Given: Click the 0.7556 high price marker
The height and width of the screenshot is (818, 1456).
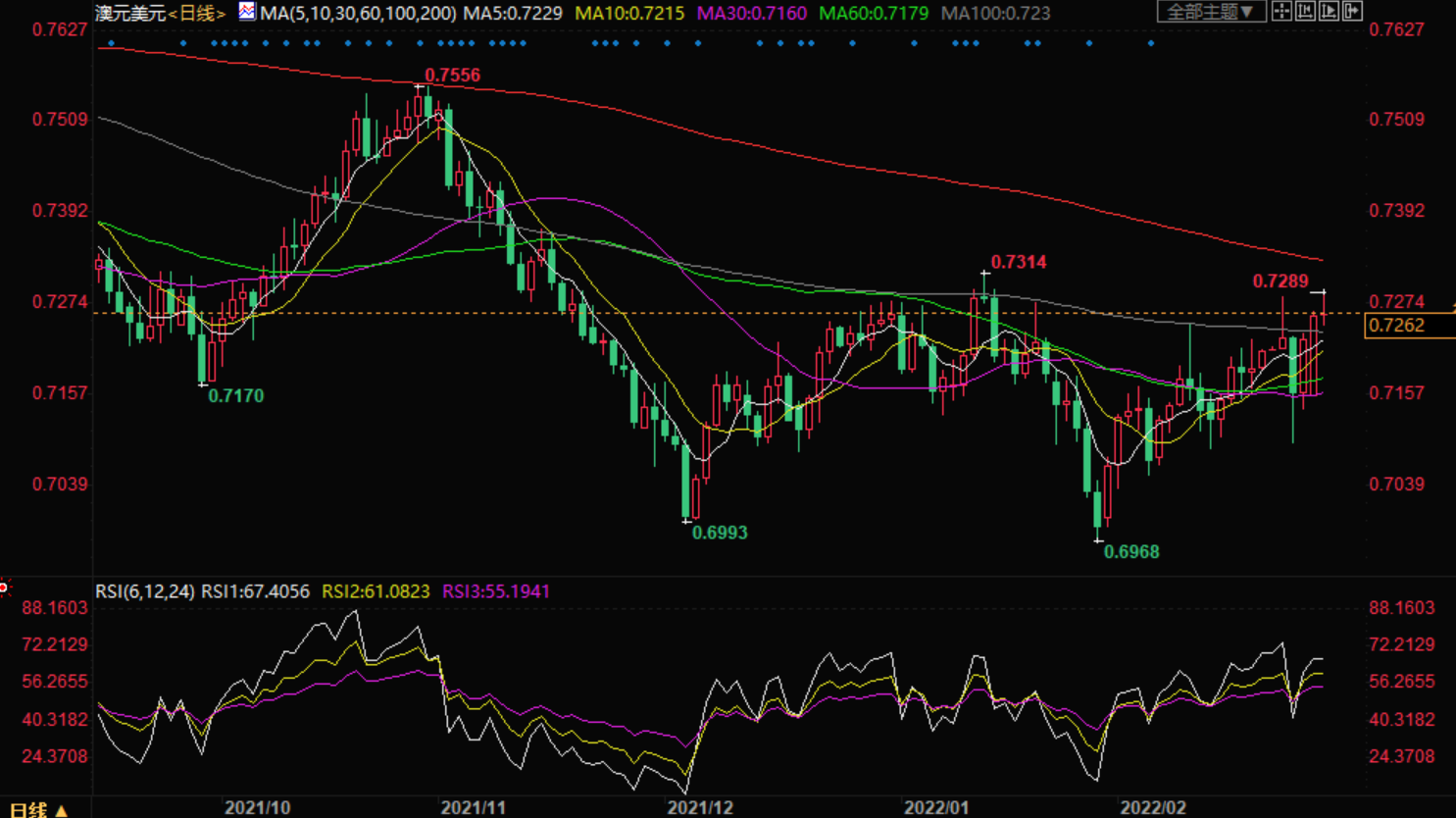Looking at the screenshot, I should pyautogui.click(x=452, y=76).
